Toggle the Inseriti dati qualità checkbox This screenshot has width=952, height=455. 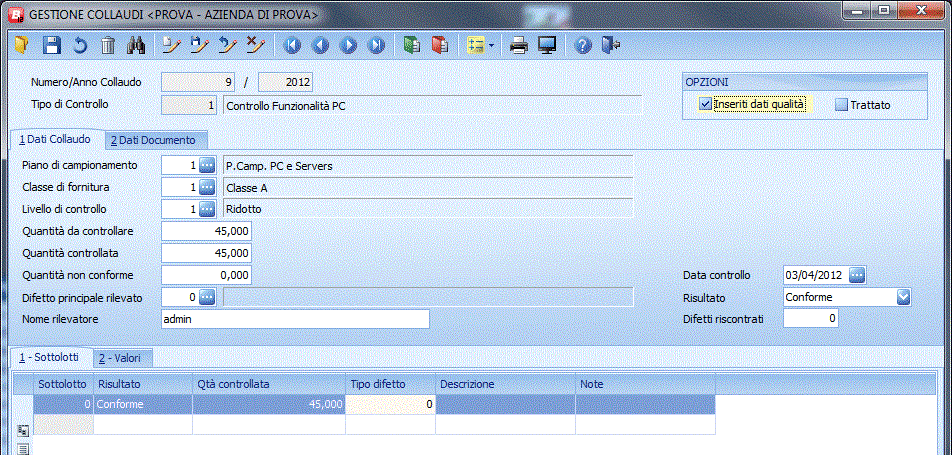pos(706,104)
